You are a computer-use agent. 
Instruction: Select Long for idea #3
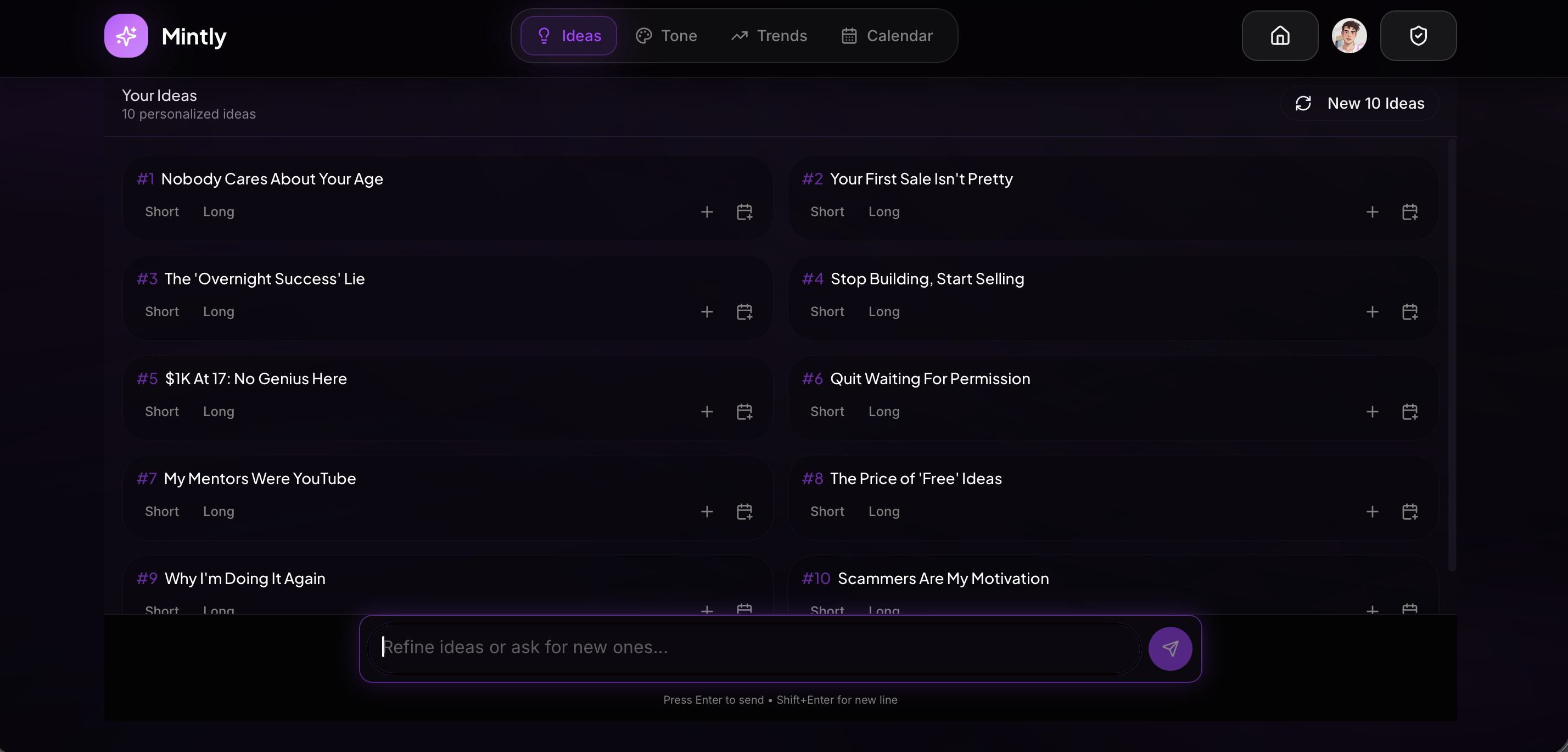click(219, 312)
